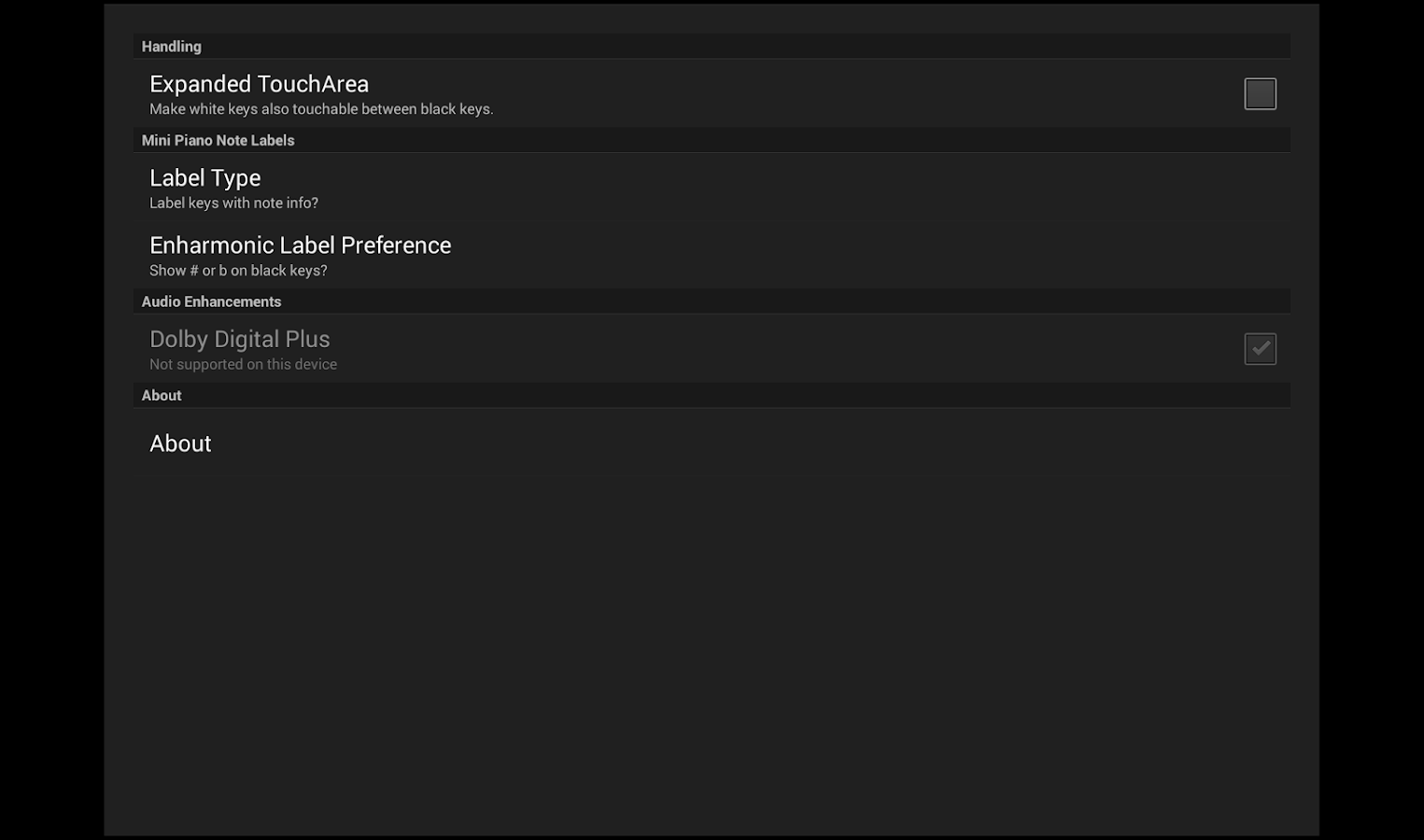Open the Label Type options
Screen dimensions: 1424x840
[x=204, y=178]
